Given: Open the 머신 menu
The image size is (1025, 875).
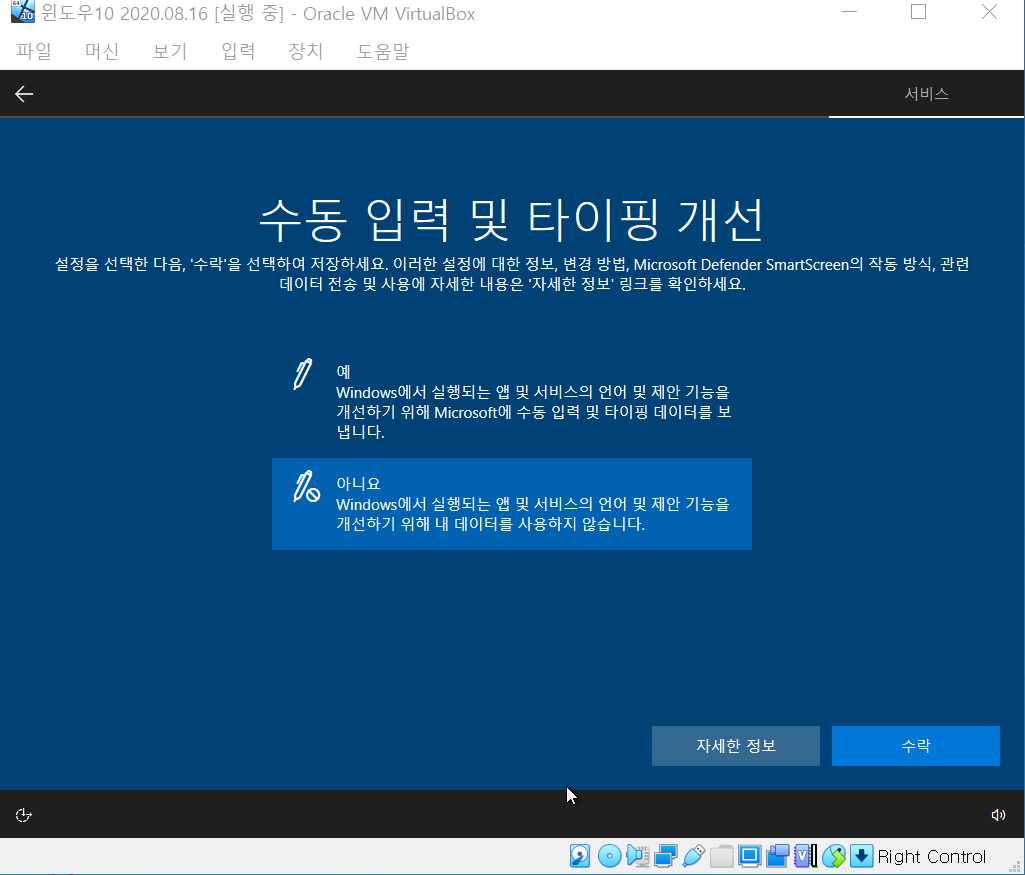Looking at the screenshot, I should point(102,51).
